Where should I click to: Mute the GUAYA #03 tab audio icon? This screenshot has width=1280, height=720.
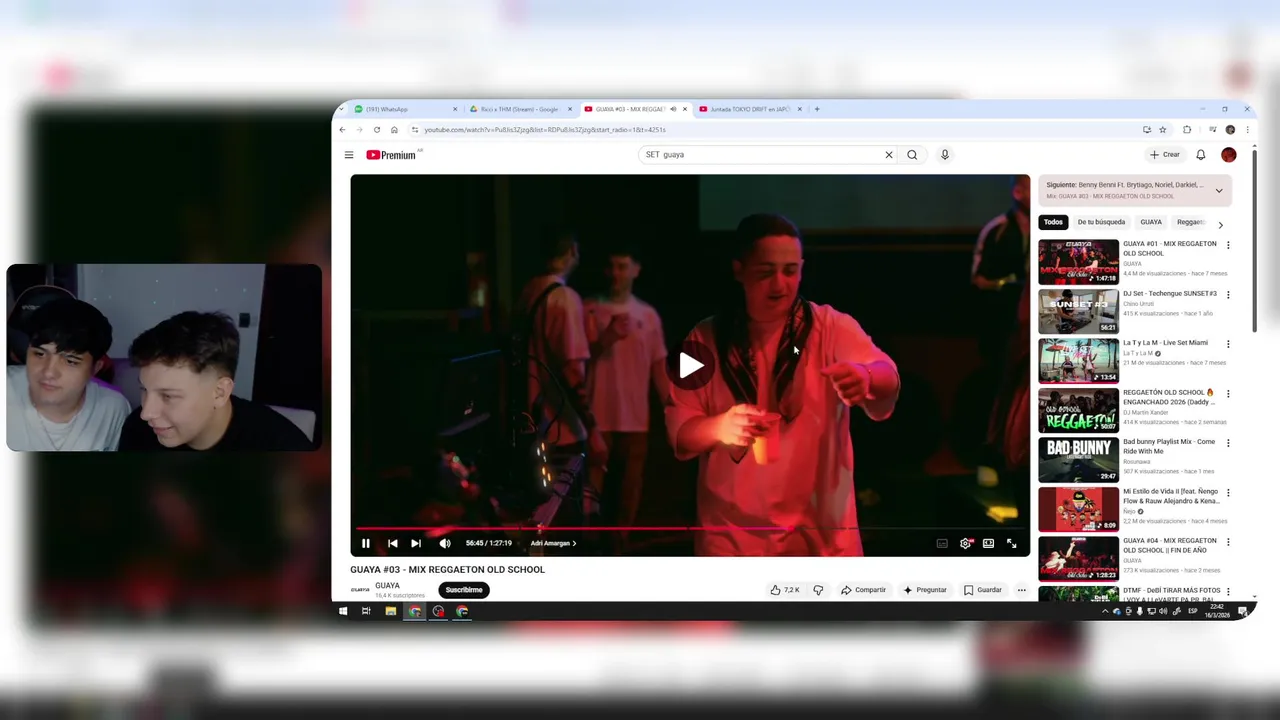point(673,109)
